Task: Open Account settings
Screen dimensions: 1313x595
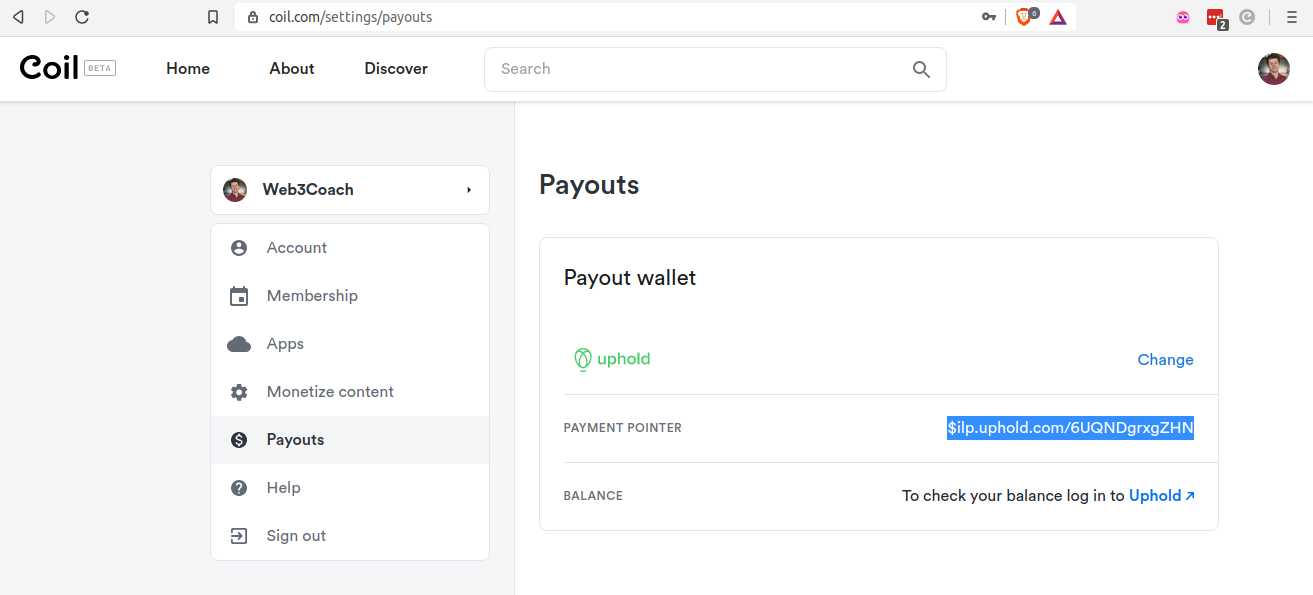Action: pyautogui.click(x=296, y=248)
